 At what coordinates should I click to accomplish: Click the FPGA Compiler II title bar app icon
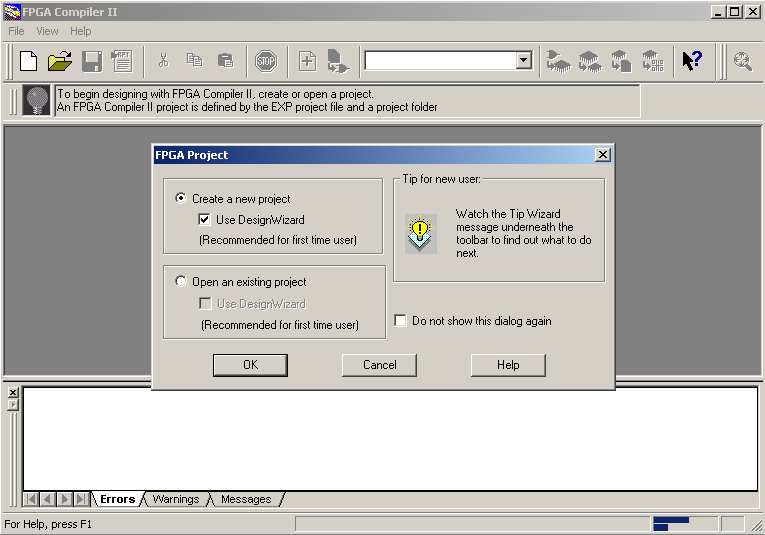click(x=12, y=12)
